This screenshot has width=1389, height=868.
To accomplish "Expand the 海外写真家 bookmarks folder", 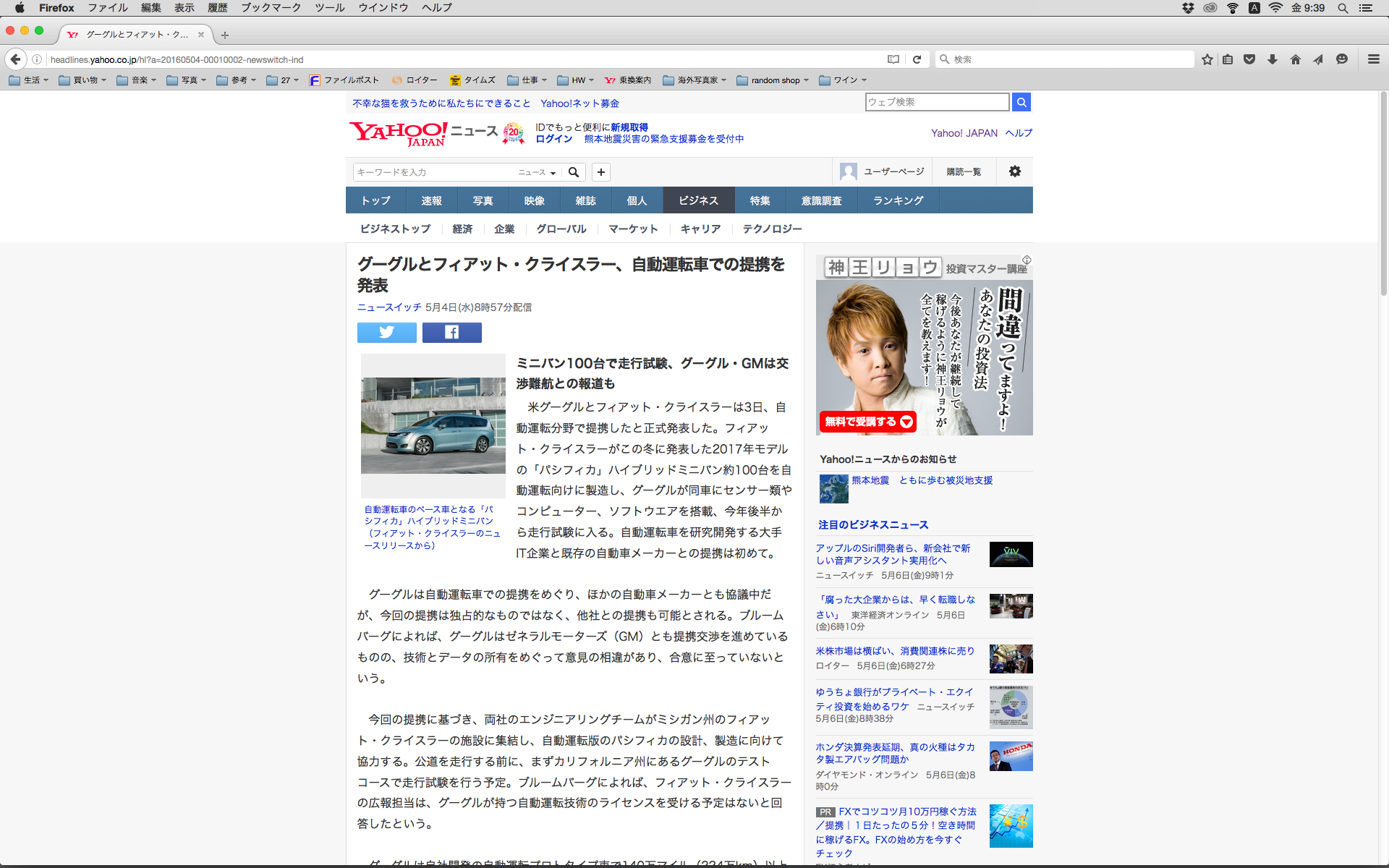I will click(x=694, y=80).
